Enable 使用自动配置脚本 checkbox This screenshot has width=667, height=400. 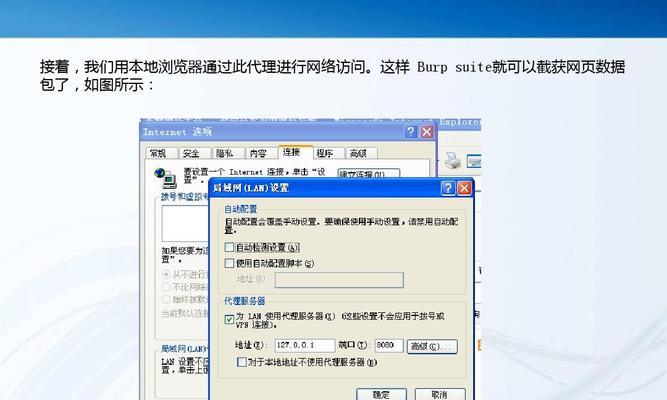click(x=229, y=263)
